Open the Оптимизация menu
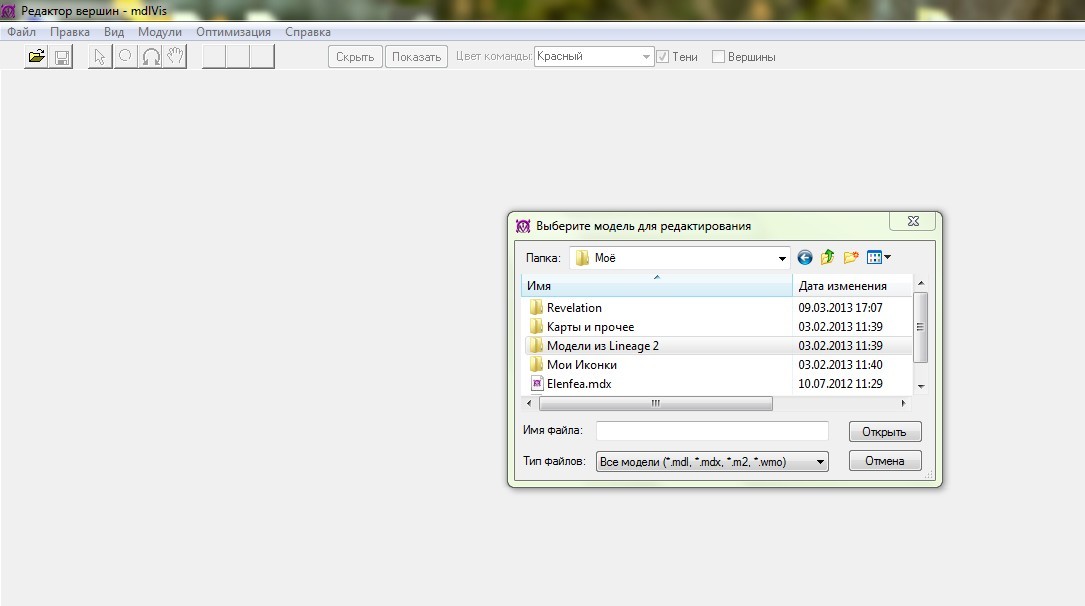The width and height of the screenshot is (1085, 606). pyautogui.click(x=233, y=32)
